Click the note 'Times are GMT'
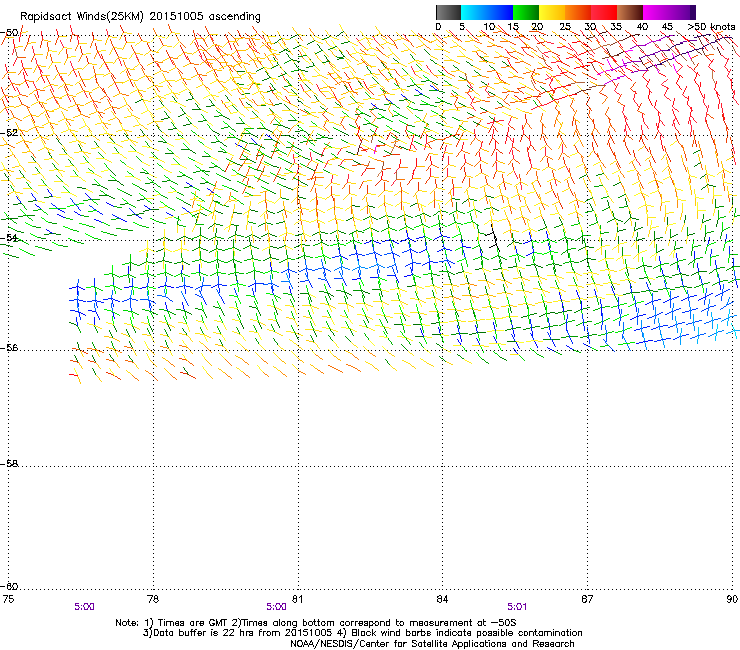This screenshot has height=650, width=740. pyautogui.click(x=193, y=623)
